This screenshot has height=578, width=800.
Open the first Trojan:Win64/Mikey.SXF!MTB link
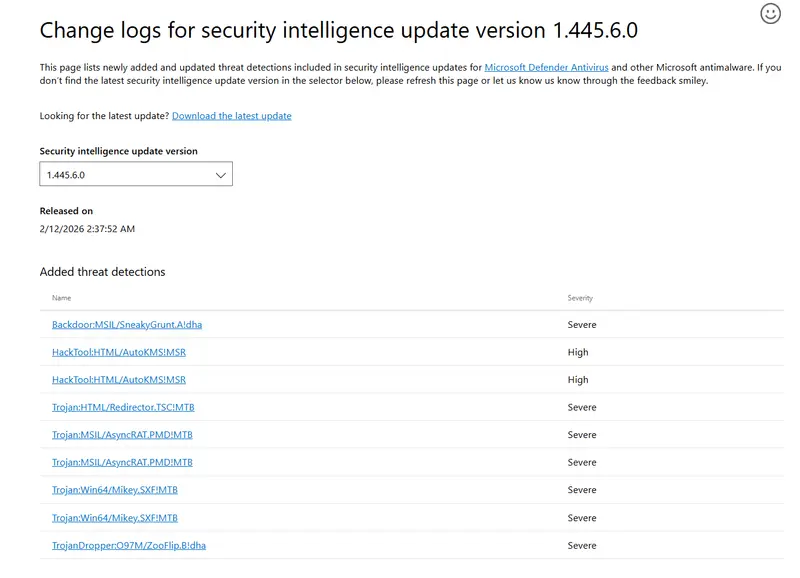point(114,490)
